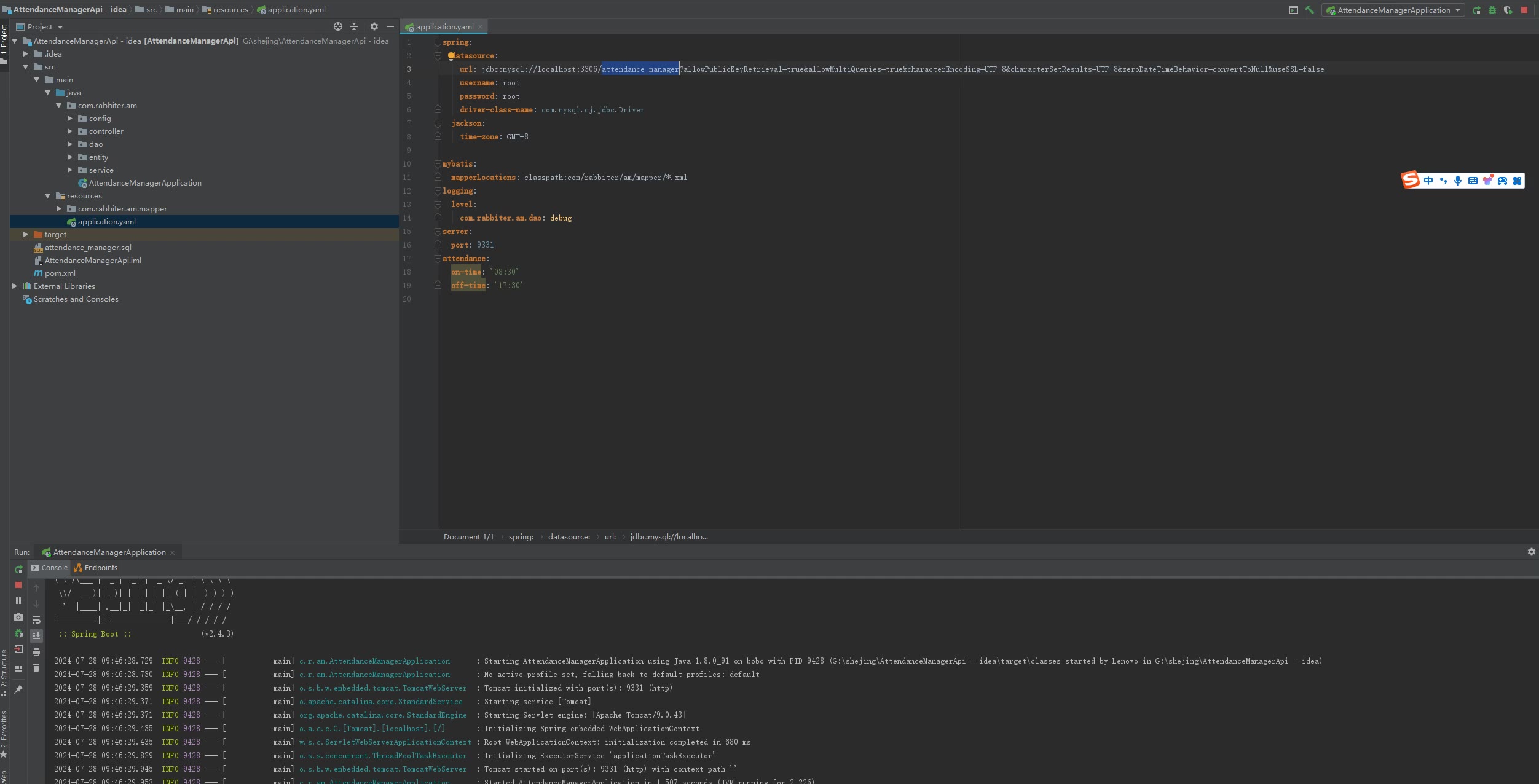
Task: Stop the application in Run panel sidebar
Action: click(x=18, y=585)
